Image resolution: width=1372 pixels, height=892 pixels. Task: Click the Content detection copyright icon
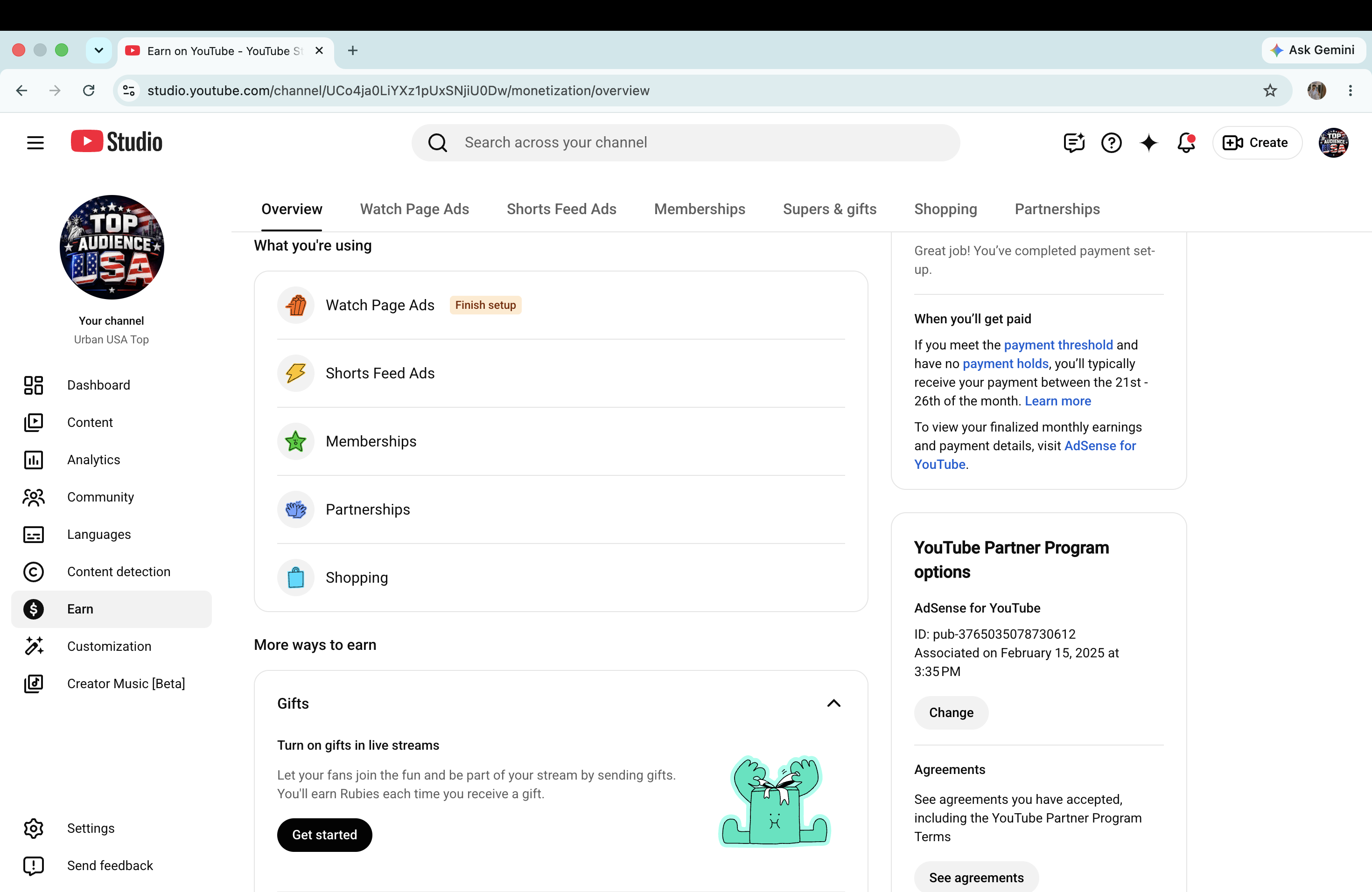[x=34, y=571]
